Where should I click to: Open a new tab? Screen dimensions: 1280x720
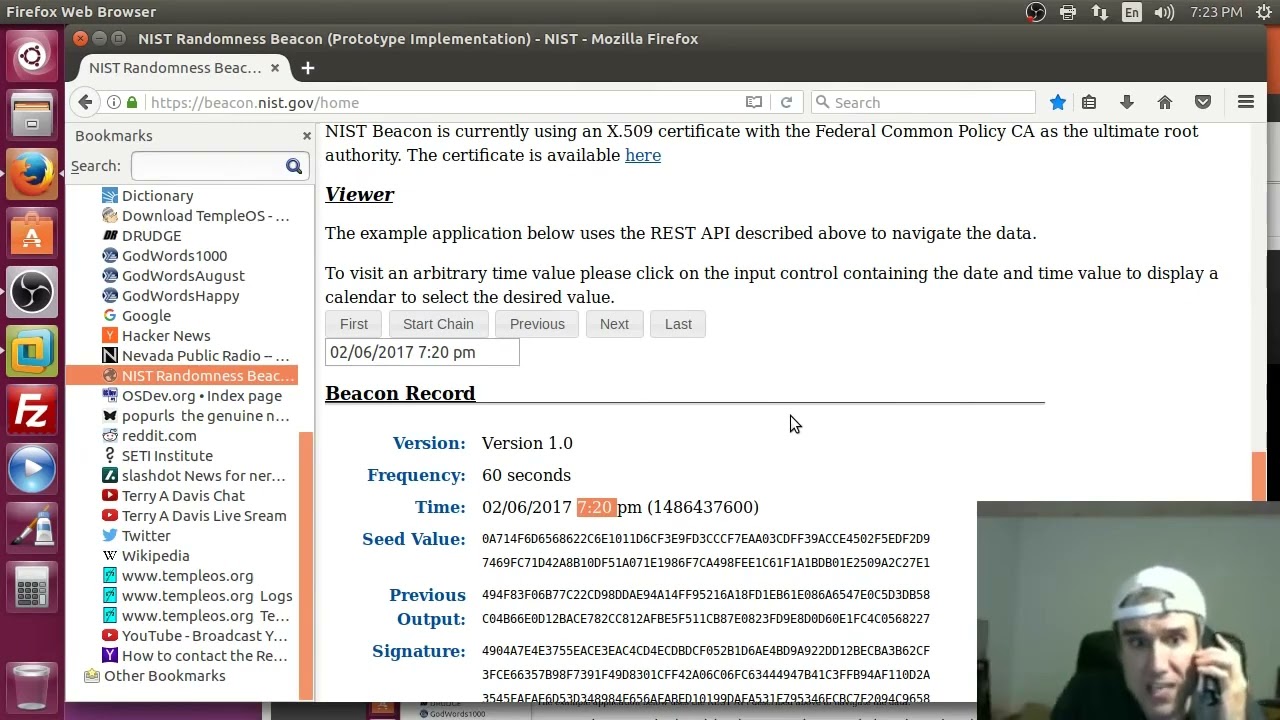click(308, 68)
